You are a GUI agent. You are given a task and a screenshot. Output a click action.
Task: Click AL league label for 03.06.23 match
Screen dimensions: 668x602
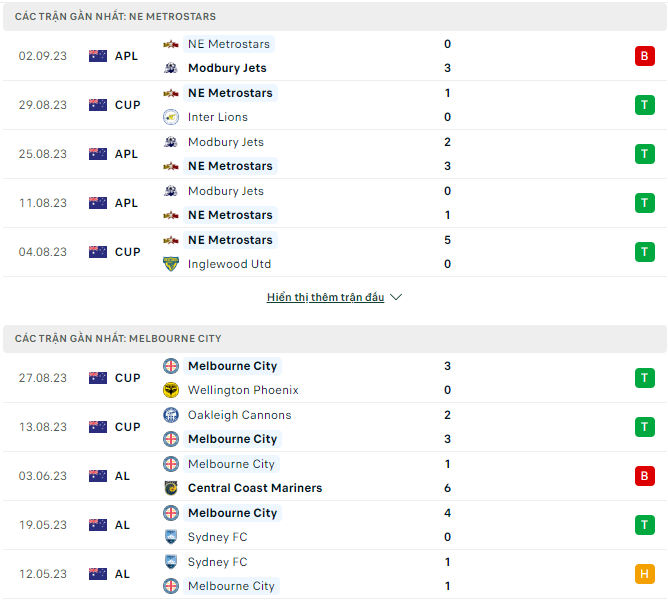tap(122, 476)
